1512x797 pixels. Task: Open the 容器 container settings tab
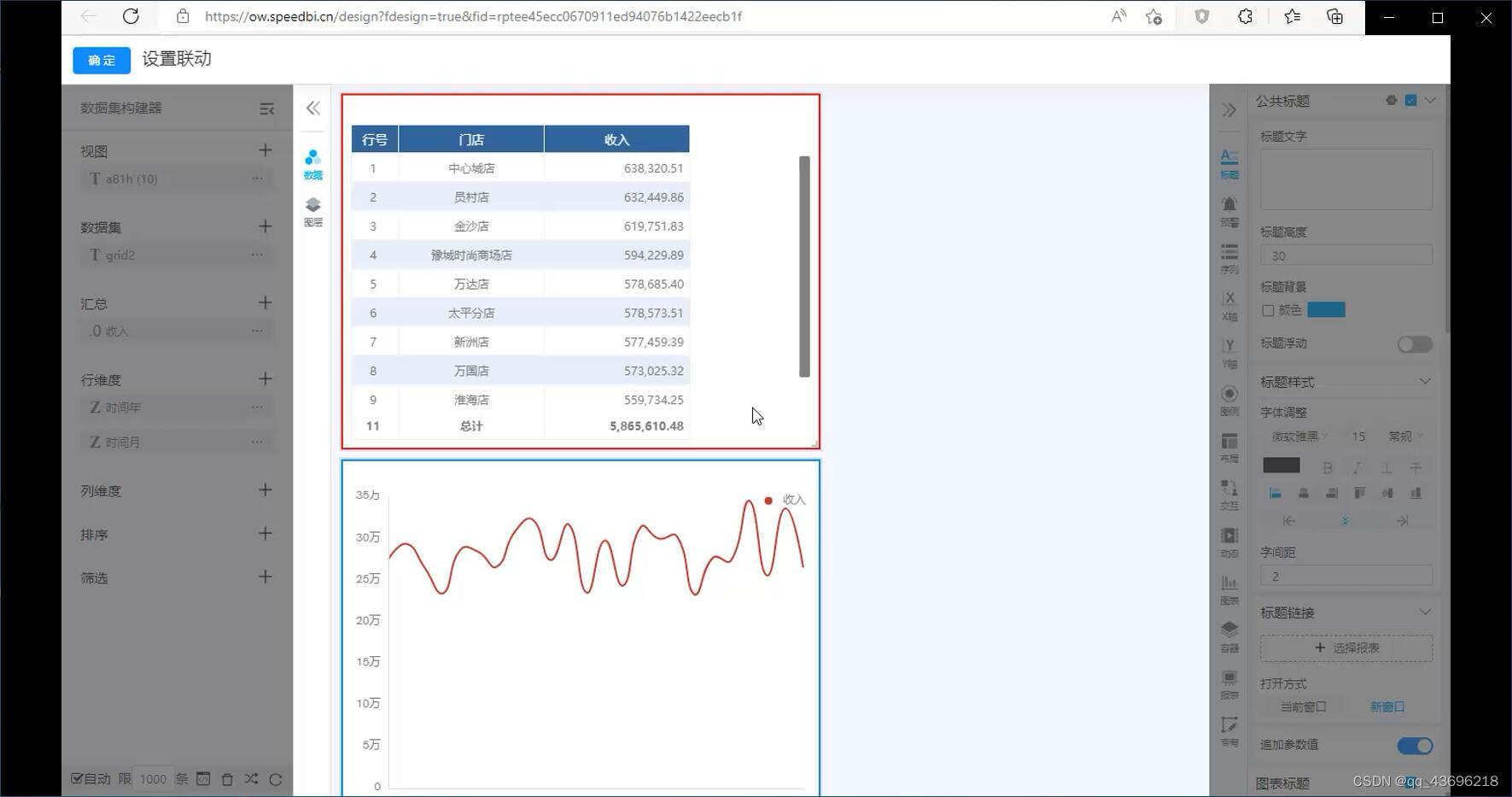pos(1229,637)
